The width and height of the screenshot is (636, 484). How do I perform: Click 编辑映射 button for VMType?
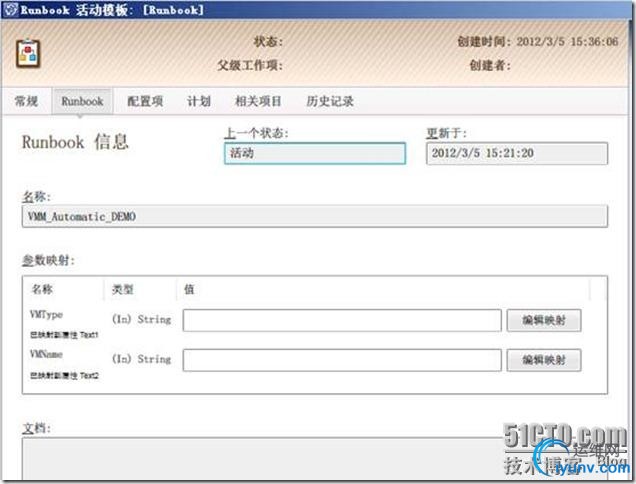pyautogui.click(x=544, y=320)
